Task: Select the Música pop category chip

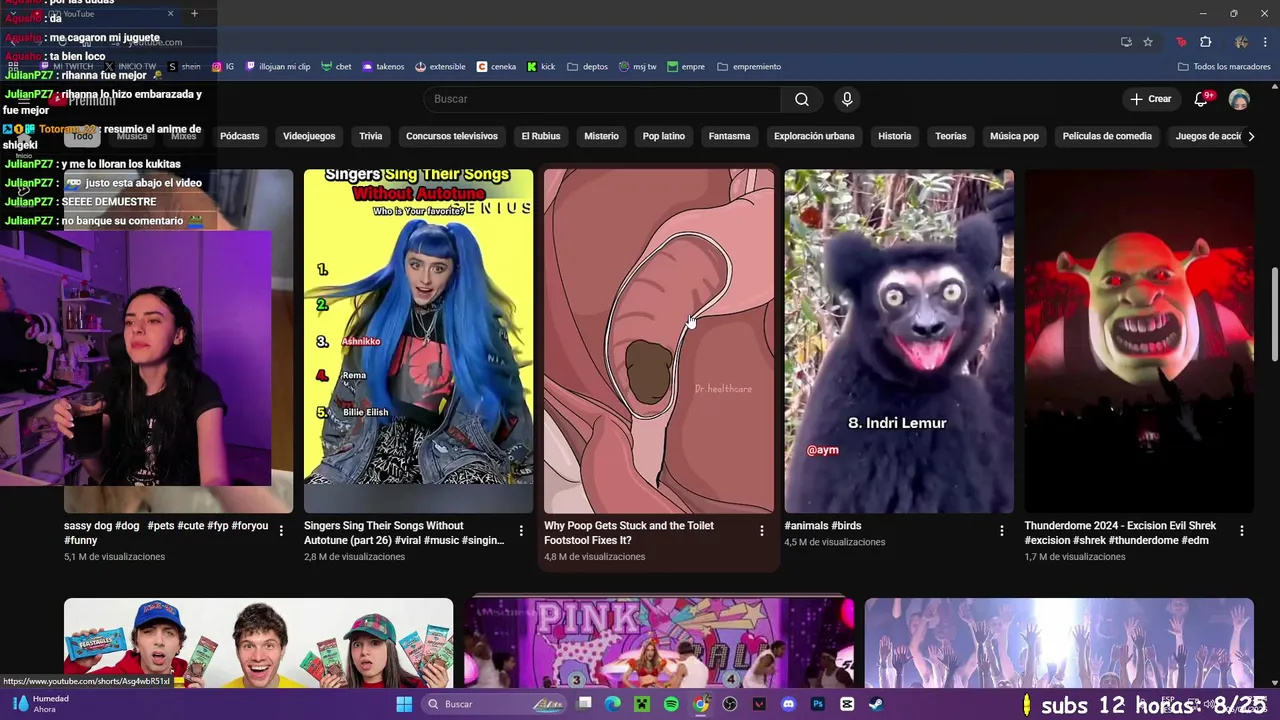Action: [x=1014, y=136]
